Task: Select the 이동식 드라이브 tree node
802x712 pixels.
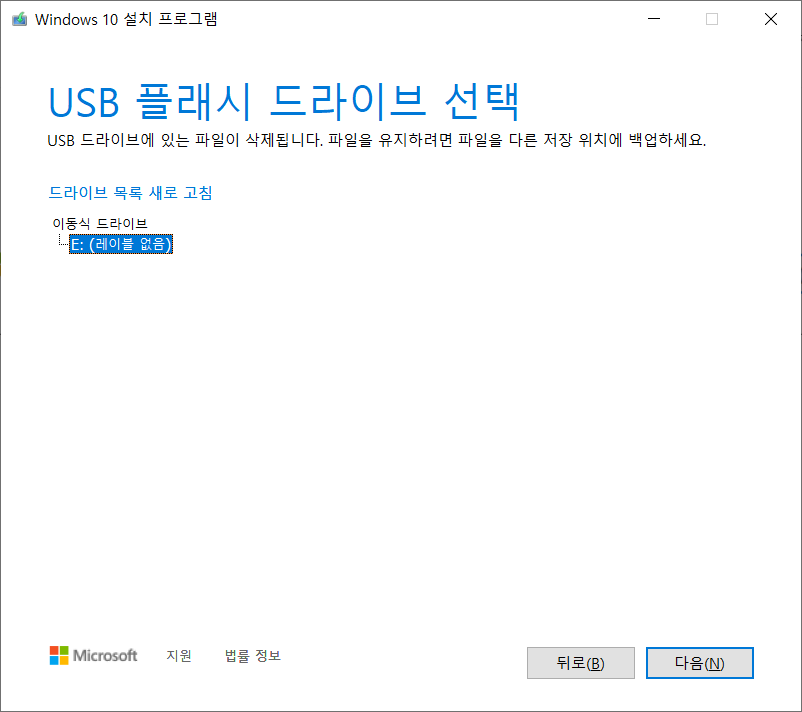Action: pyautogui.click(x=100, y=224)
